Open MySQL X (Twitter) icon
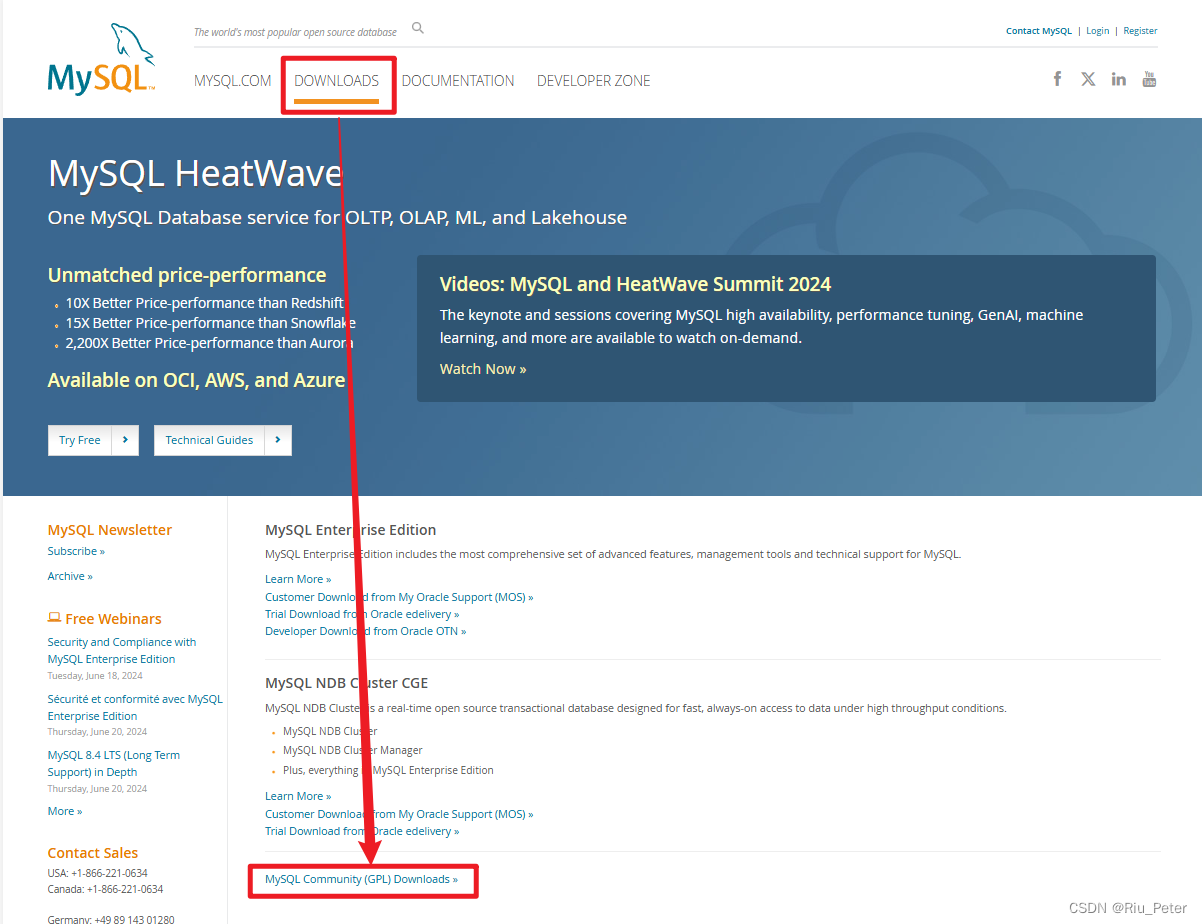The image size is (1202, 924). pyautogui.click(x=1088, y=79)
